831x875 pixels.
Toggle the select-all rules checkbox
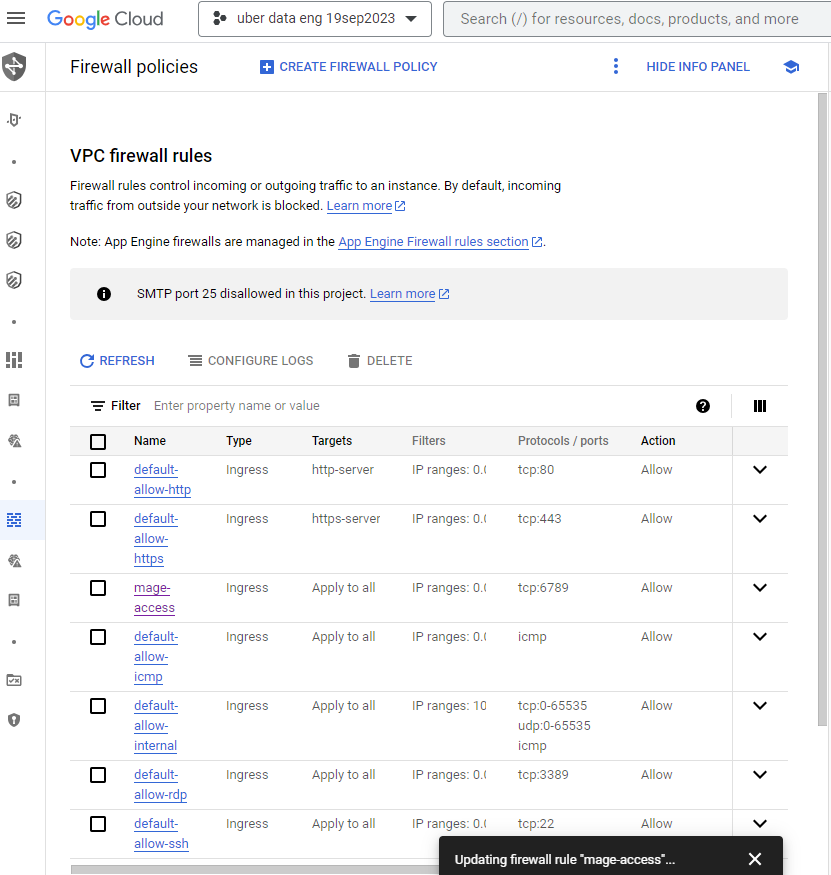pos(97,440)
